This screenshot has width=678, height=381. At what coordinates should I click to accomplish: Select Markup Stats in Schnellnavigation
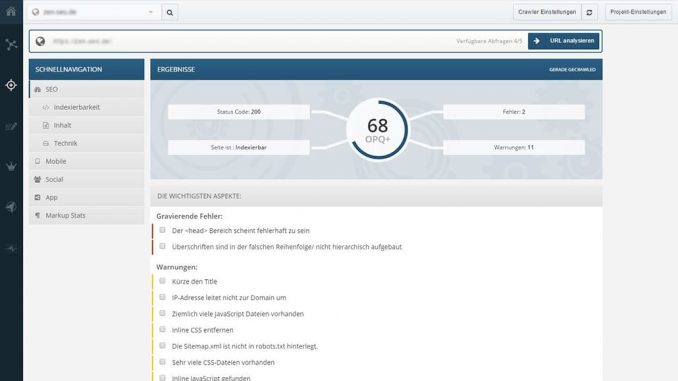click(86, 215)
